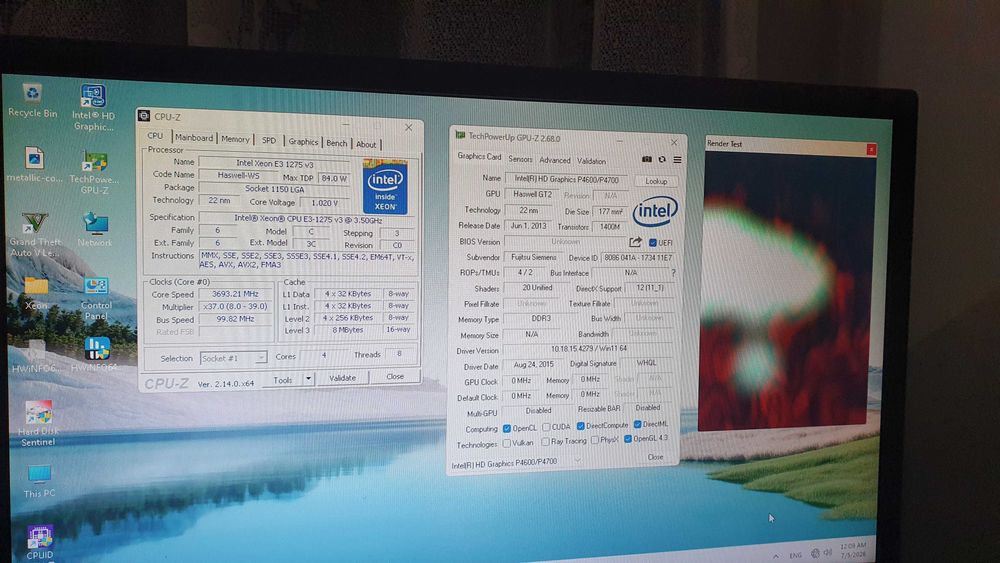This screenshot has width=1000, height=563.
Task: Open the Validation tab in GPU-Z
Action: [x=591, y=161]
